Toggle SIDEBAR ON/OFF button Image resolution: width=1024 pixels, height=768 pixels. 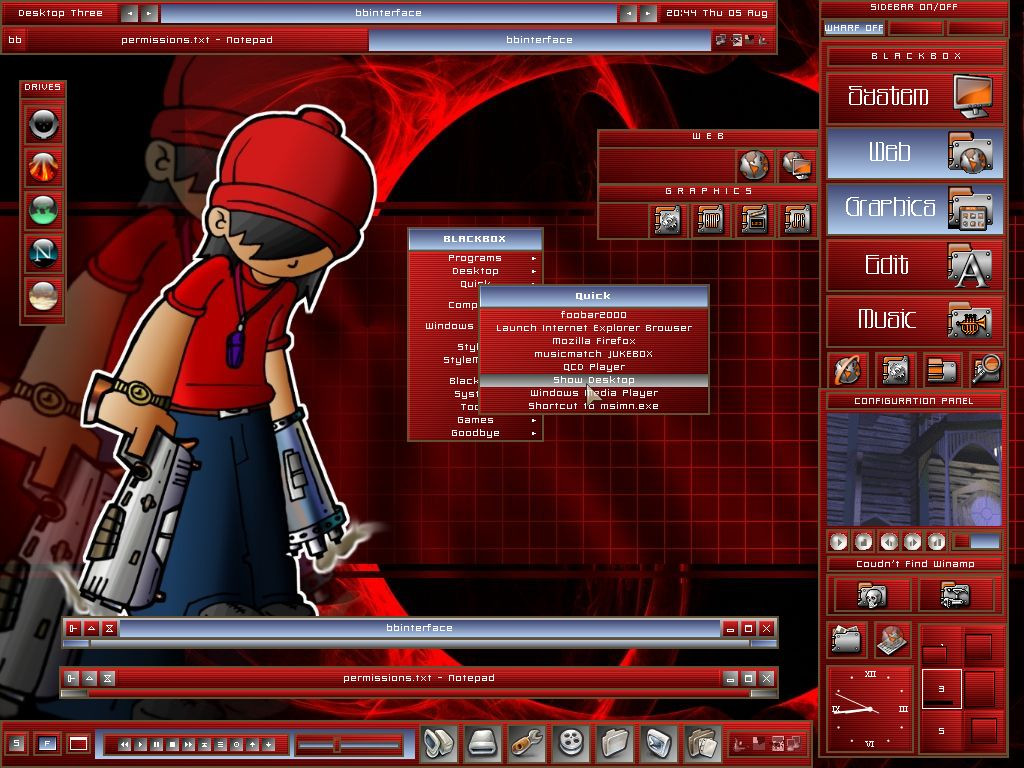[913, 7]
